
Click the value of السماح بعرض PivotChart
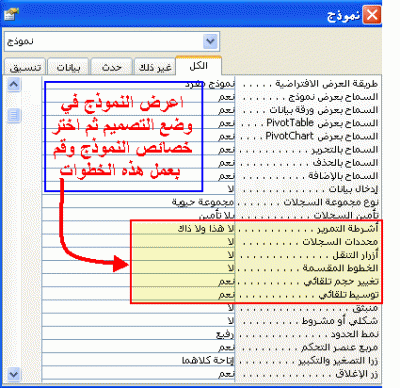pyautogui.click(x=138, y=136)
